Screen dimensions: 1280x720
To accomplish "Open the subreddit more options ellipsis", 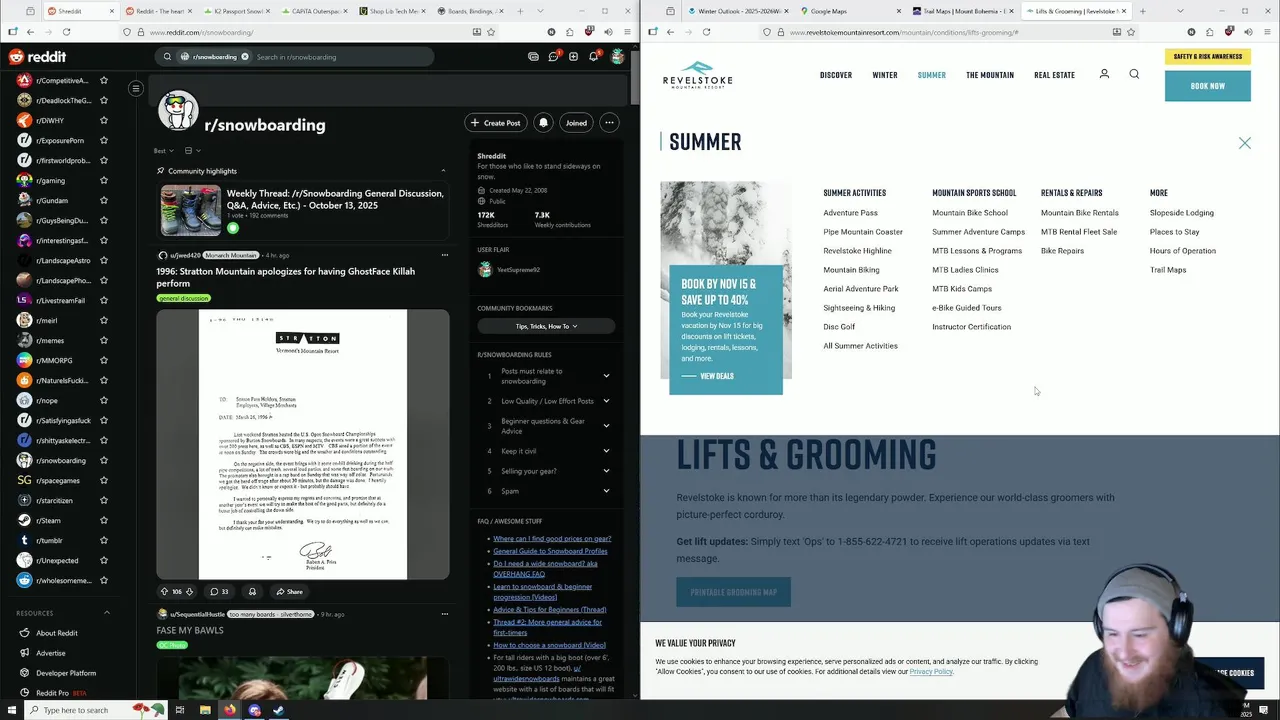I will coord(609,123).
